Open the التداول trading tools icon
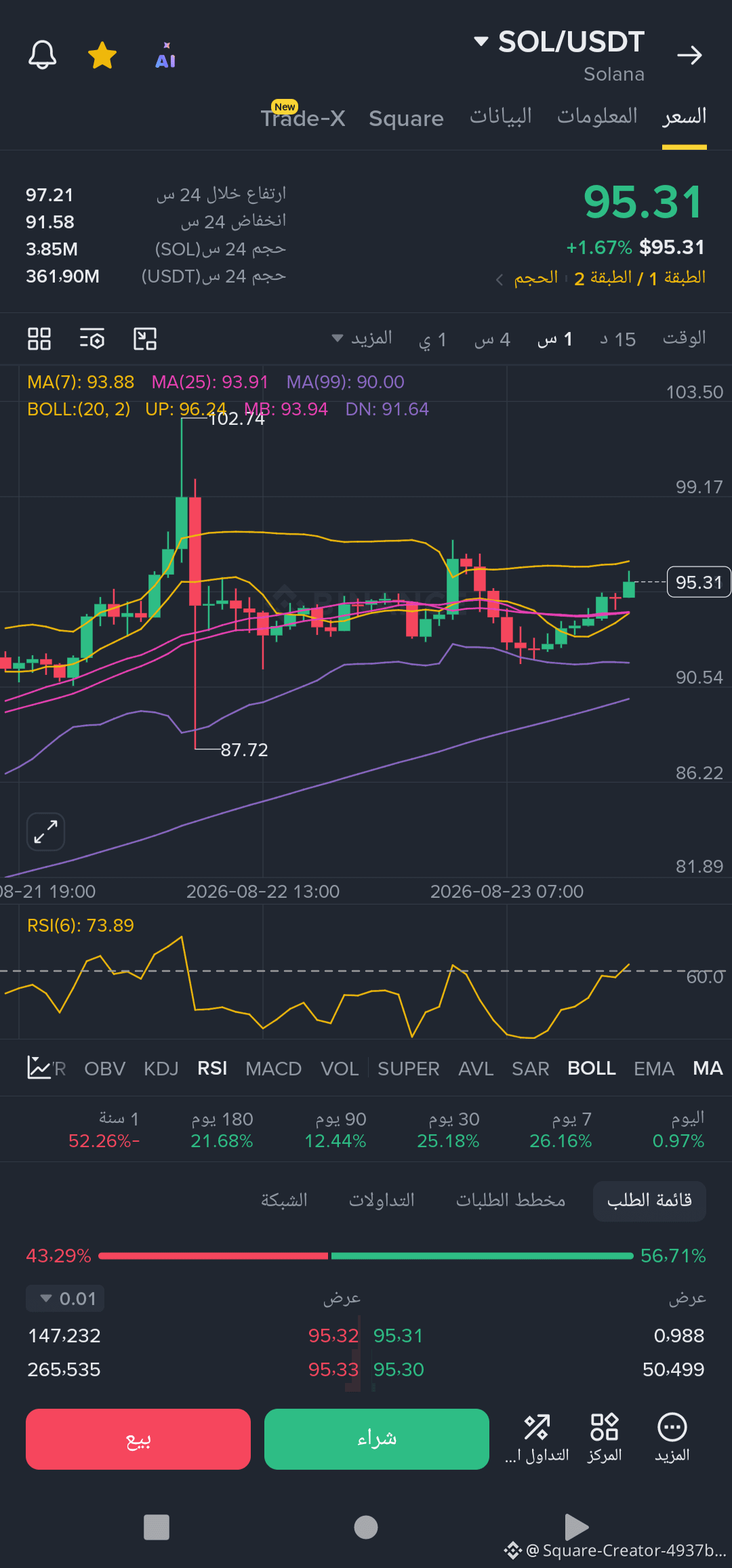 pos(537,1438)
